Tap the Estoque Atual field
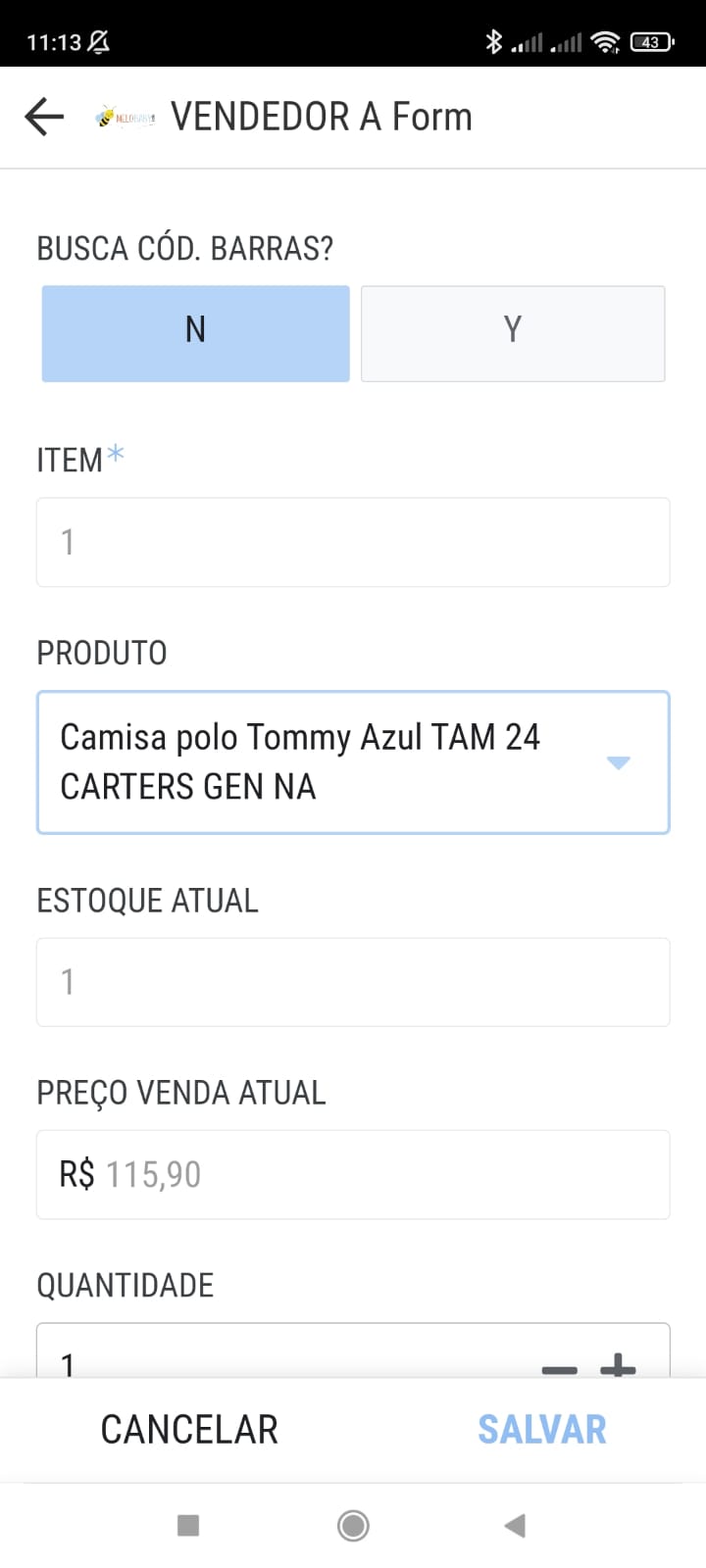 [353, 982]
